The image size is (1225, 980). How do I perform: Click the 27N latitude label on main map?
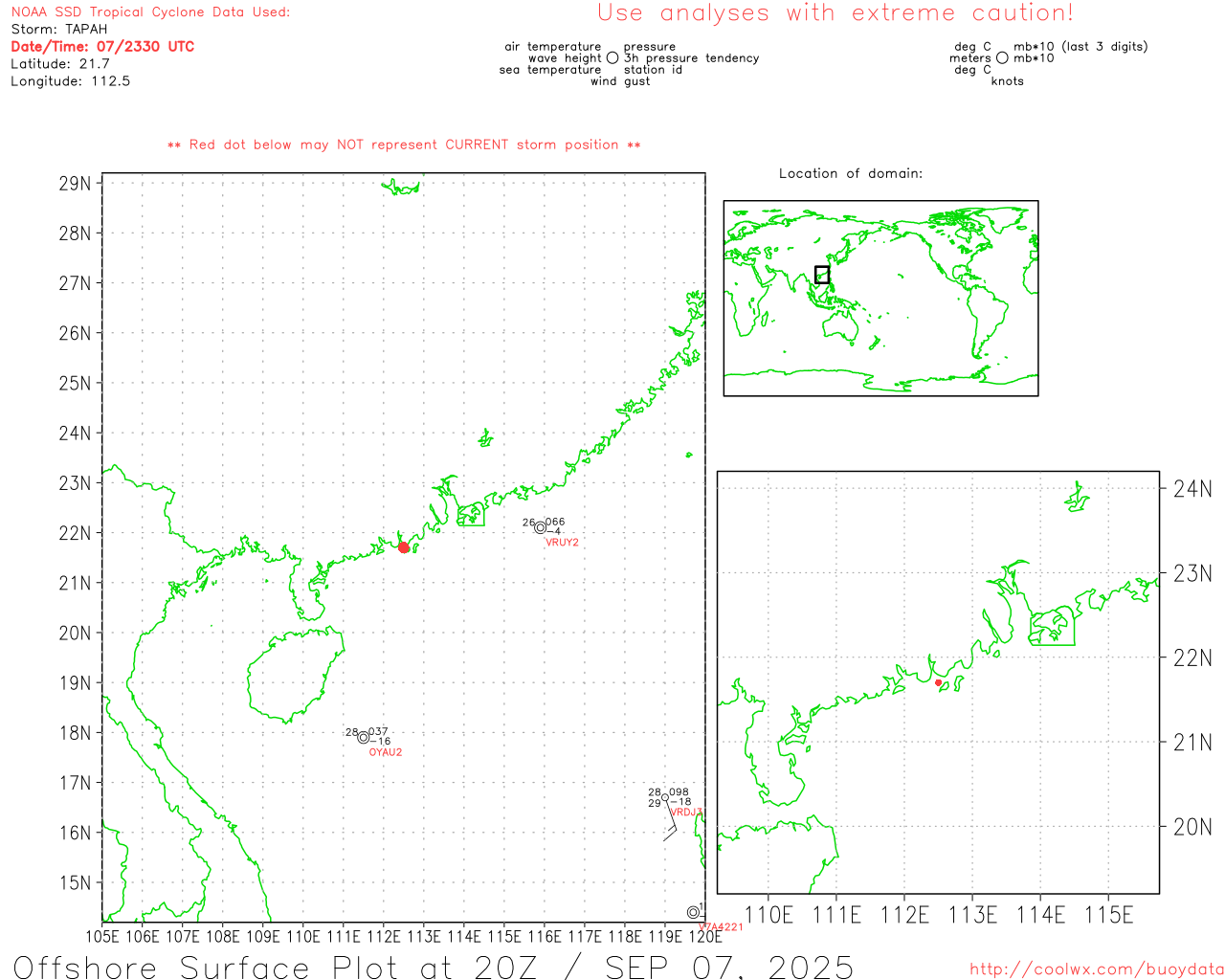pyautogui.click(x=76, y=283)
